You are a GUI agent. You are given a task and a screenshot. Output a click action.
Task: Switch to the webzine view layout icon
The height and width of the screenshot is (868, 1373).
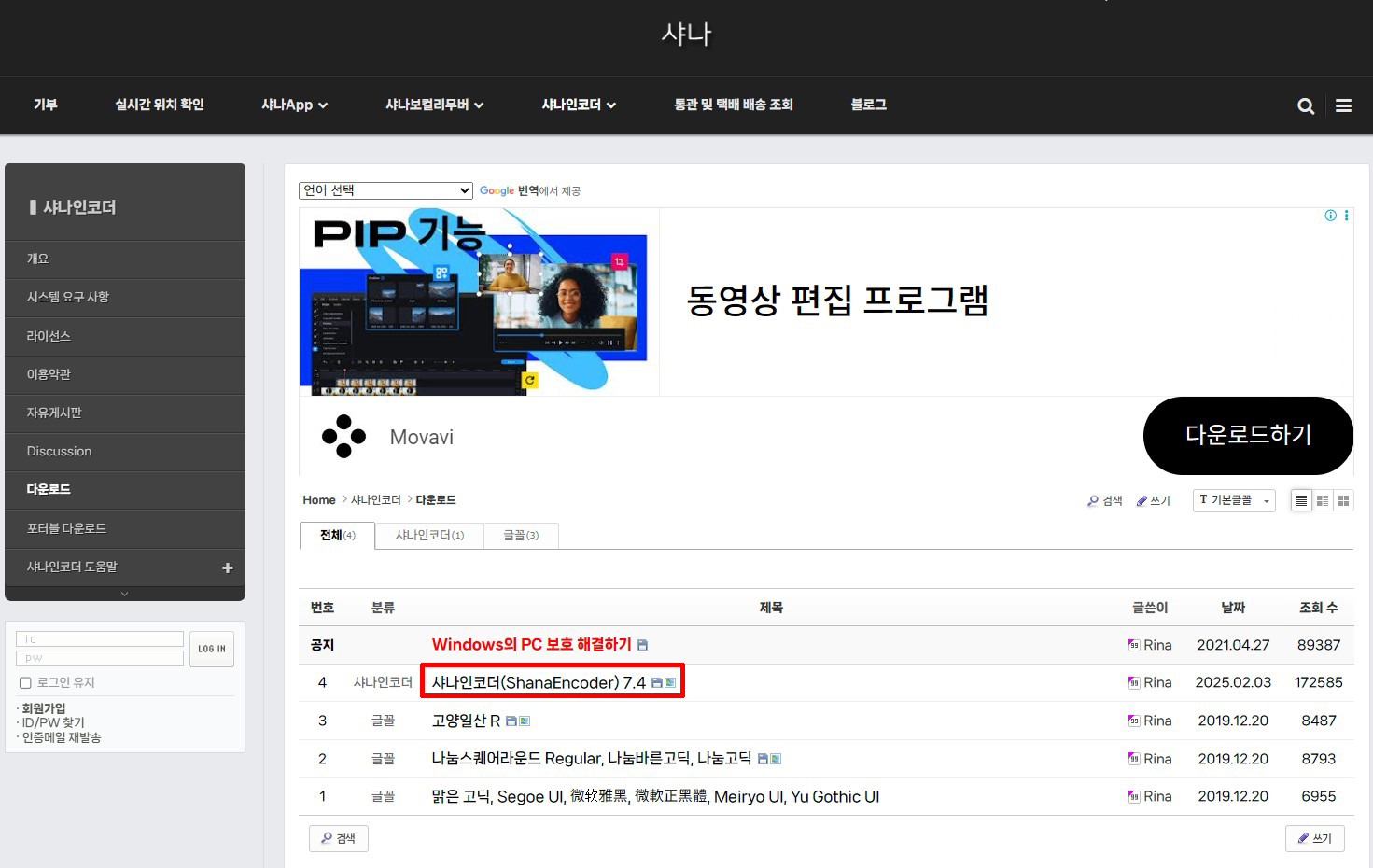1323,501
